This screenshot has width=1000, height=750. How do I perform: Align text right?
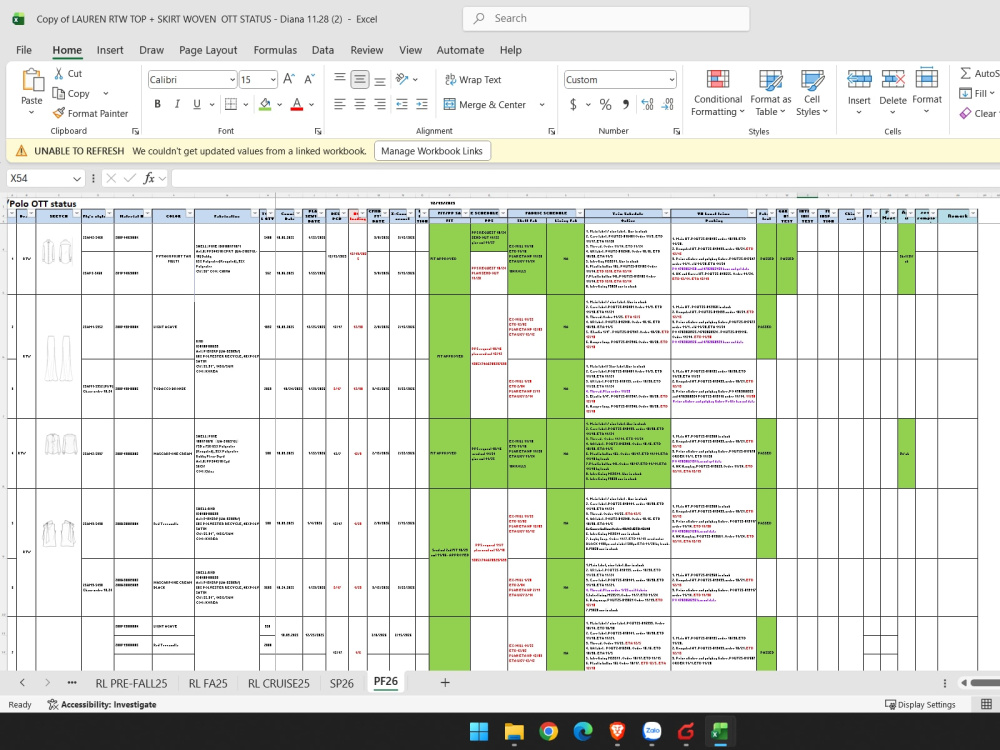[x=379, y=104]
